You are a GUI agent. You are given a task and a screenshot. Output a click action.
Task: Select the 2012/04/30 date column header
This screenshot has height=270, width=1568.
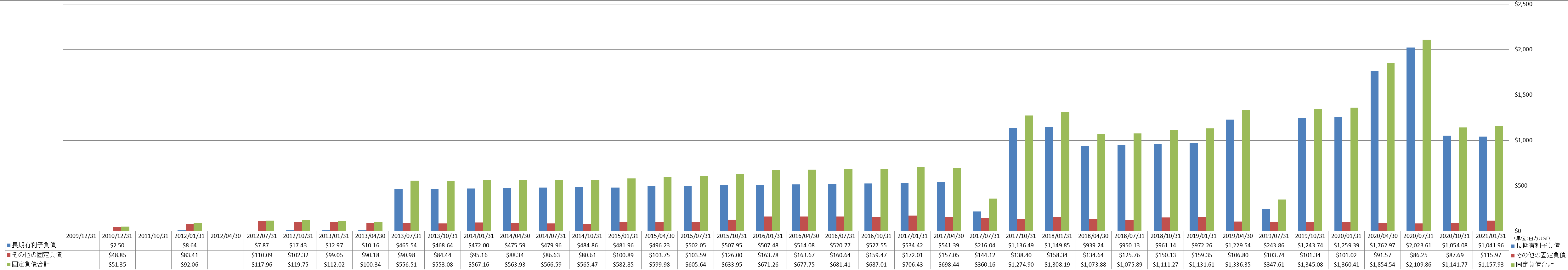[226, 236]
